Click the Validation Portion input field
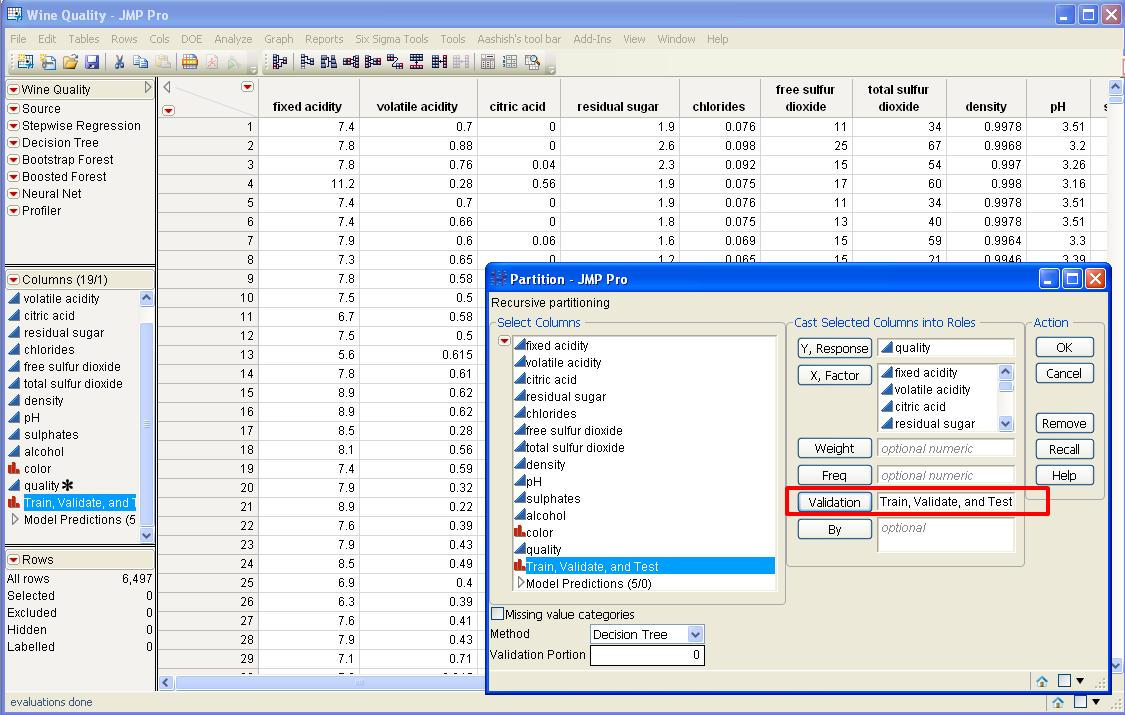The height and width of the screenshot is (715, 1125). pos(647,655)
